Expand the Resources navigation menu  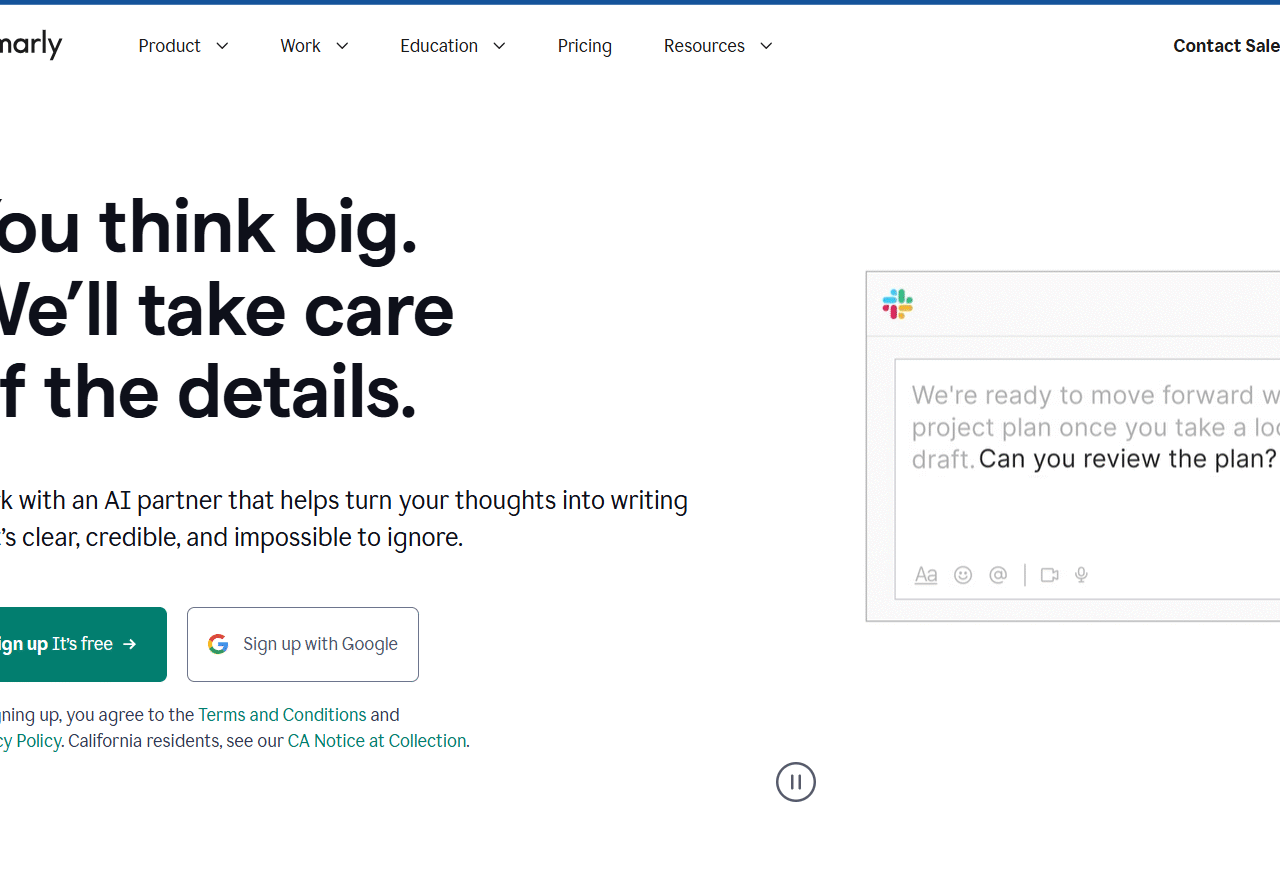[718, 46]
